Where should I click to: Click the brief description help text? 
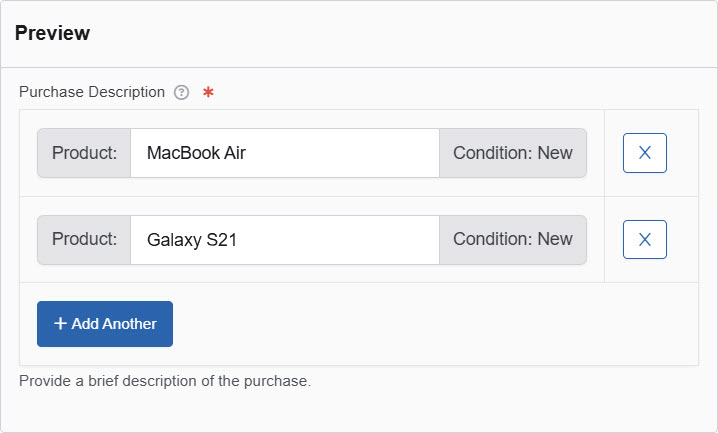coord(165,381)
